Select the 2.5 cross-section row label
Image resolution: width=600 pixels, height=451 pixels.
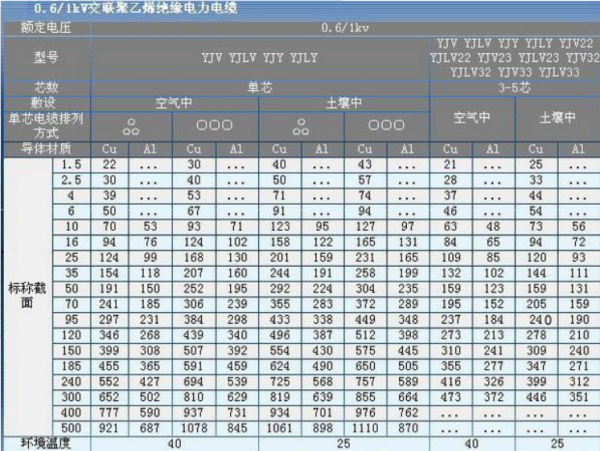point(72,180)
